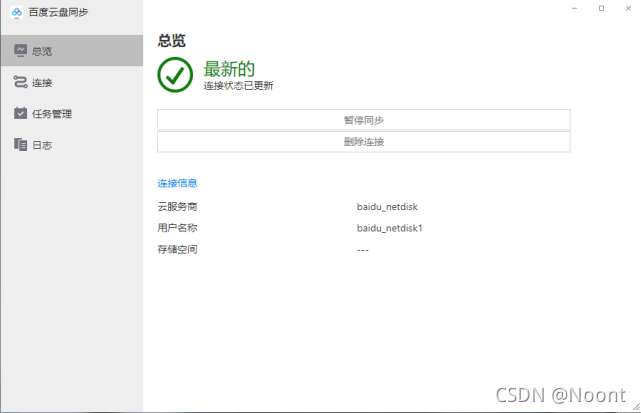Pause syncing with the 暂停同步 button

[364, 120]
